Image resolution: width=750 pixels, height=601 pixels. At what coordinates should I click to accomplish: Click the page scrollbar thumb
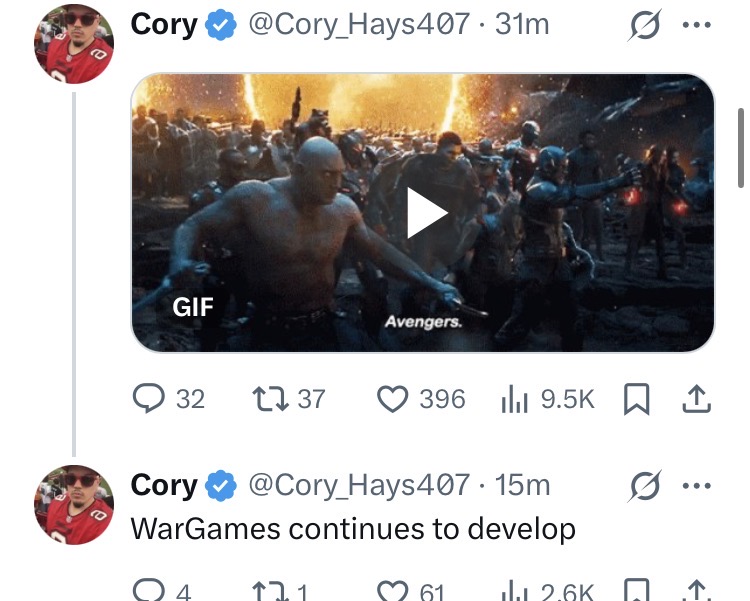click(x=741, y=148)
